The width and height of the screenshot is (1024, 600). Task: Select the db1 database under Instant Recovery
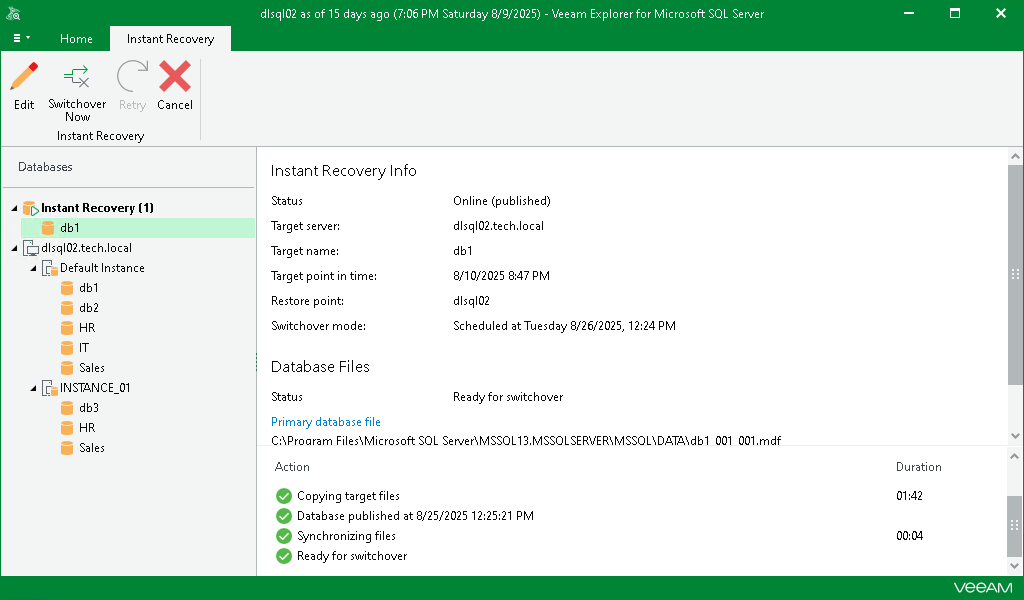point(69,228)
